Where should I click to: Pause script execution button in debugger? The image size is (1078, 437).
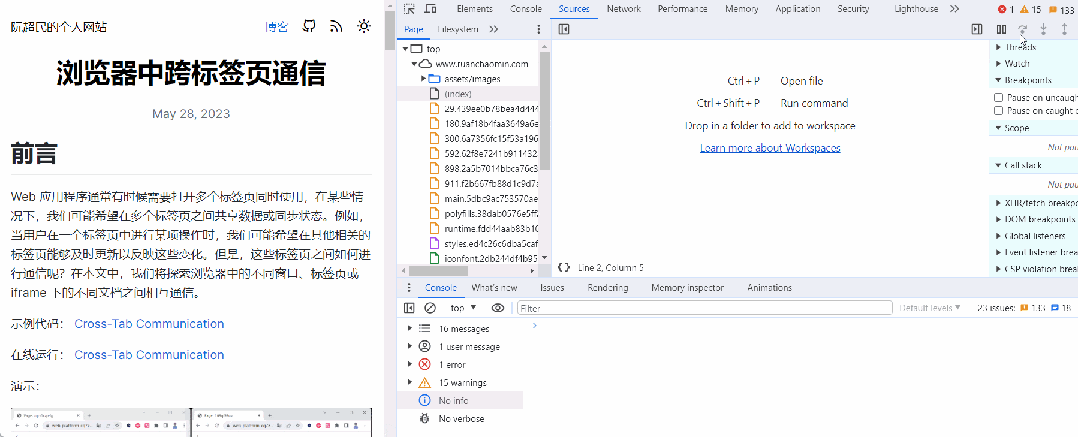click(x=1001, y=29)
